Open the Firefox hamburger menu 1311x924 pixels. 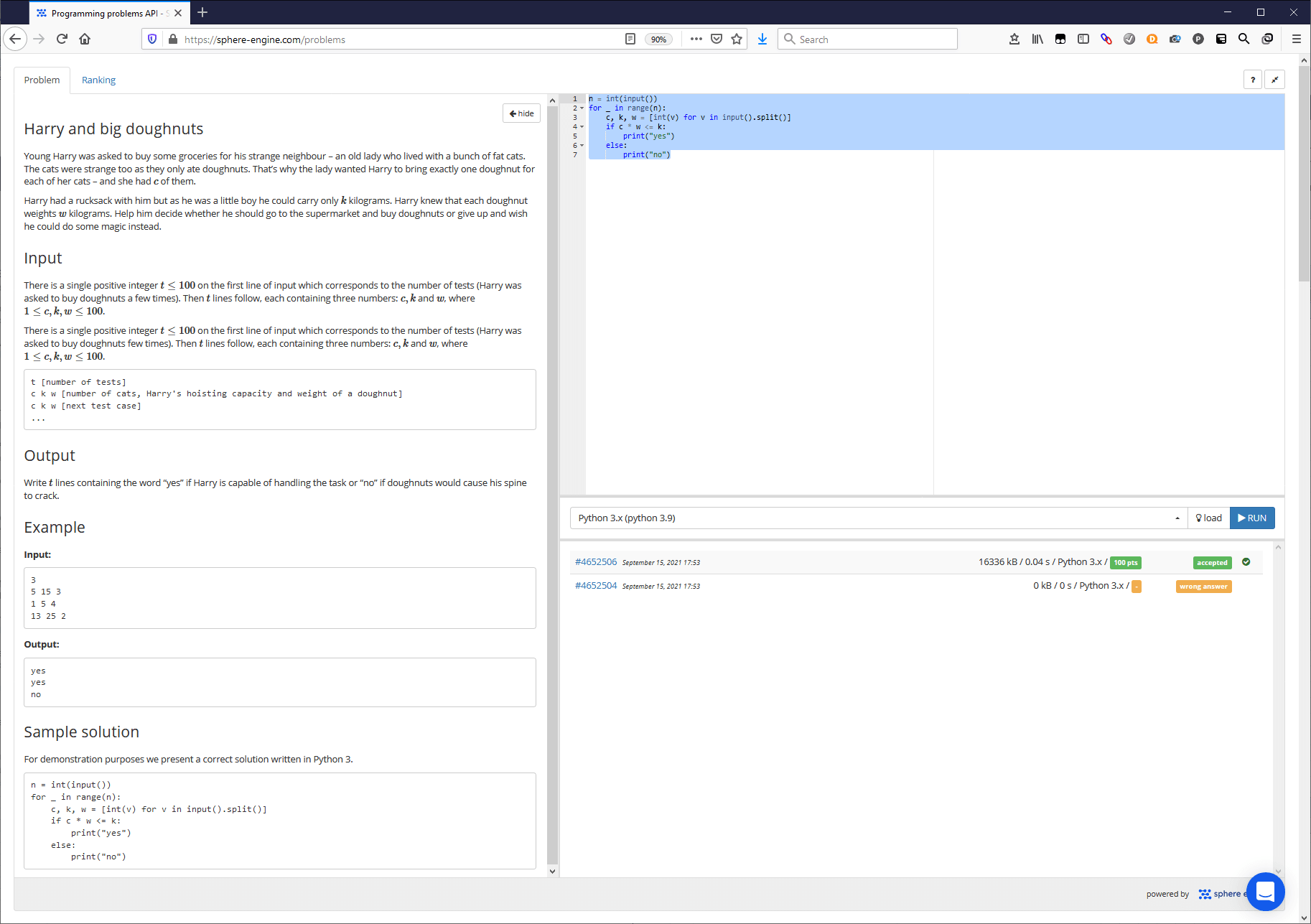click(x=1296, y=39)
